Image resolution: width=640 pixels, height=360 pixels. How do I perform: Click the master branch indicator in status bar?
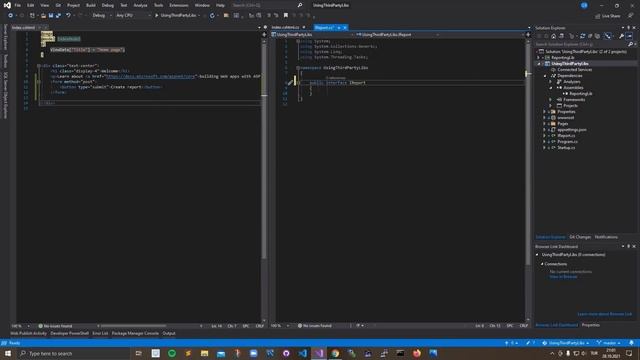(609, 343)
